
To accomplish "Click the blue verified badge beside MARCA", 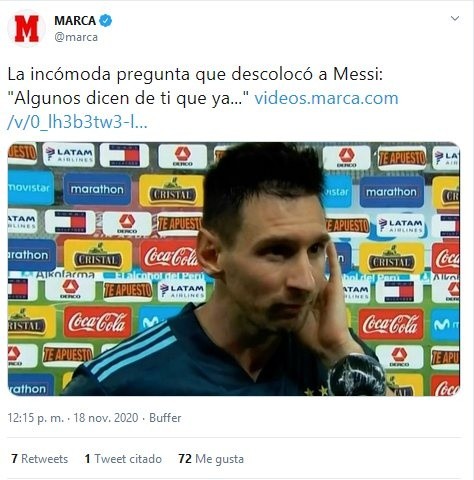I will (106, 21).
